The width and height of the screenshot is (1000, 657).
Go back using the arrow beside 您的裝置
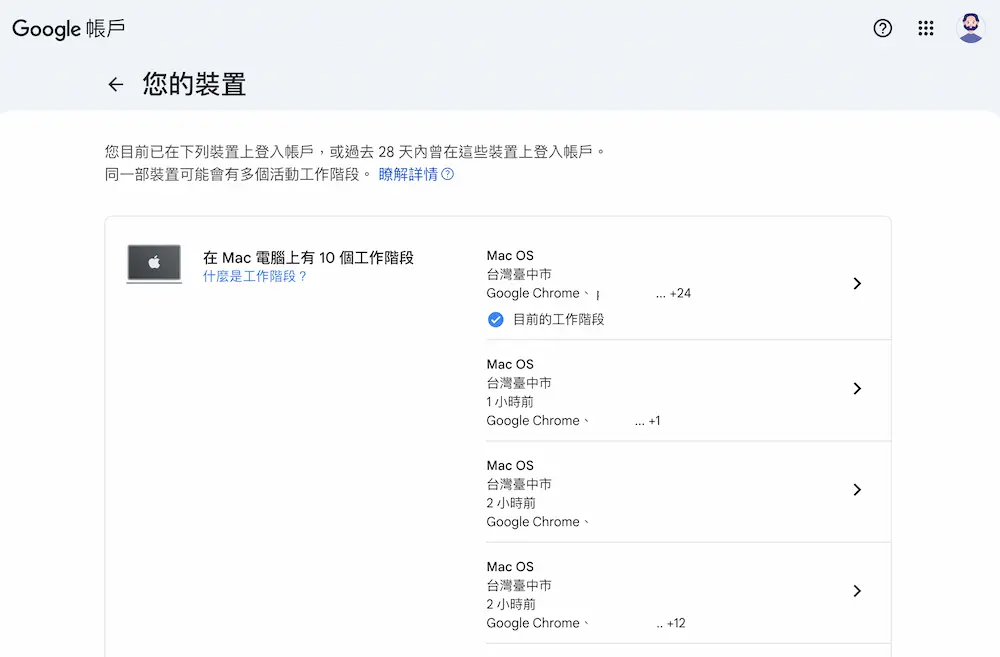pyautogui.click(x=116, y=85)
